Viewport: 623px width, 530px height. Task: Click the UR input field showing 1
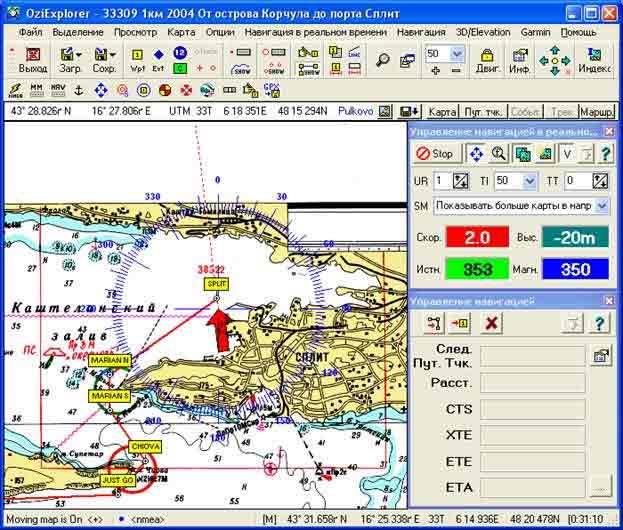[x=443, y=181]
